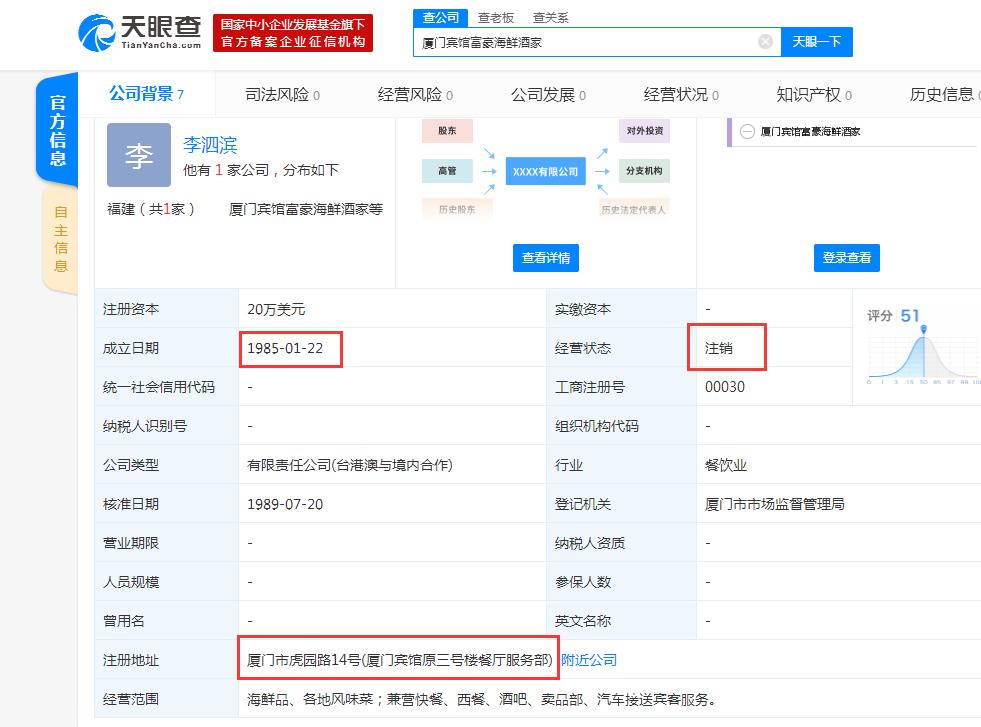Click the 天眼一下 search button

pyautogui.click(x=816, y=41)
